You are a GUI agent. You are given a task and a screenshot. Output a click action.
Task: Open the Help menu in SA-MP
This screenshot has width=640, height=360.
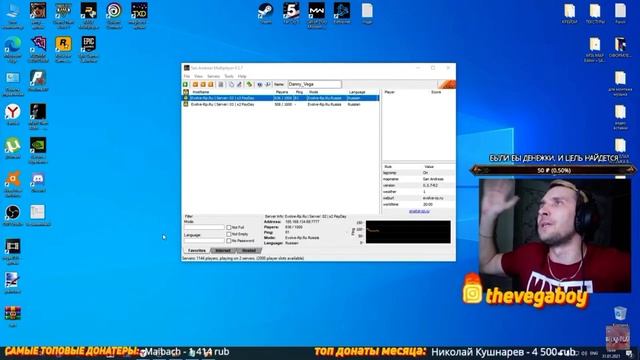[242, 76]
